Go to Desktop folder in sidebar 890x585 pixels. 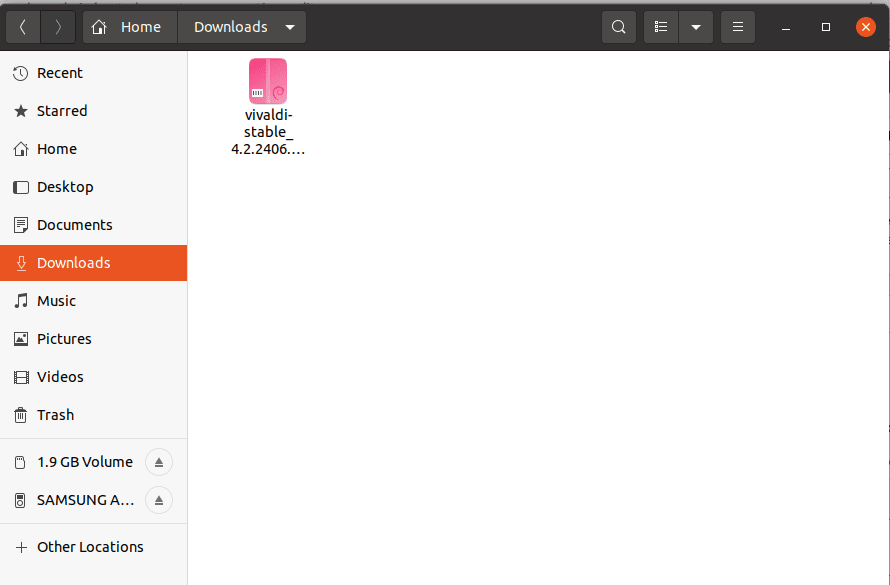click(65, 187)
